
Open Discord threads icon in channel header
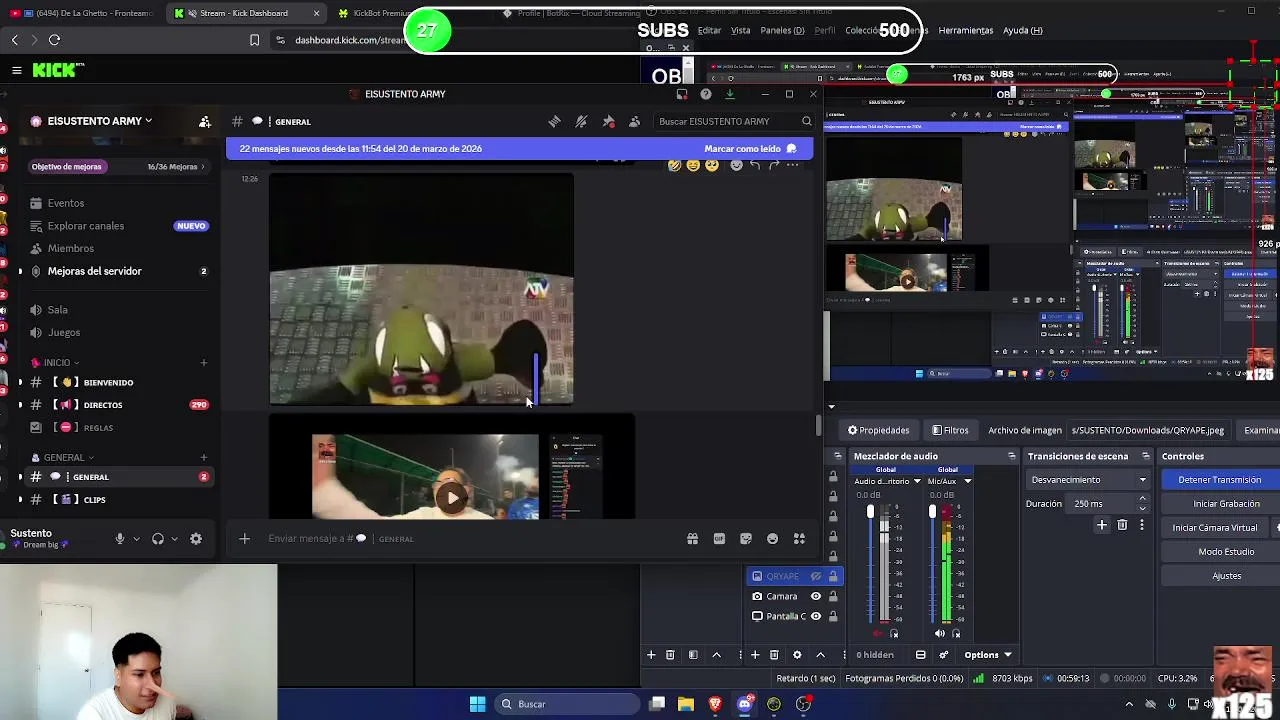tap(554, 121)
